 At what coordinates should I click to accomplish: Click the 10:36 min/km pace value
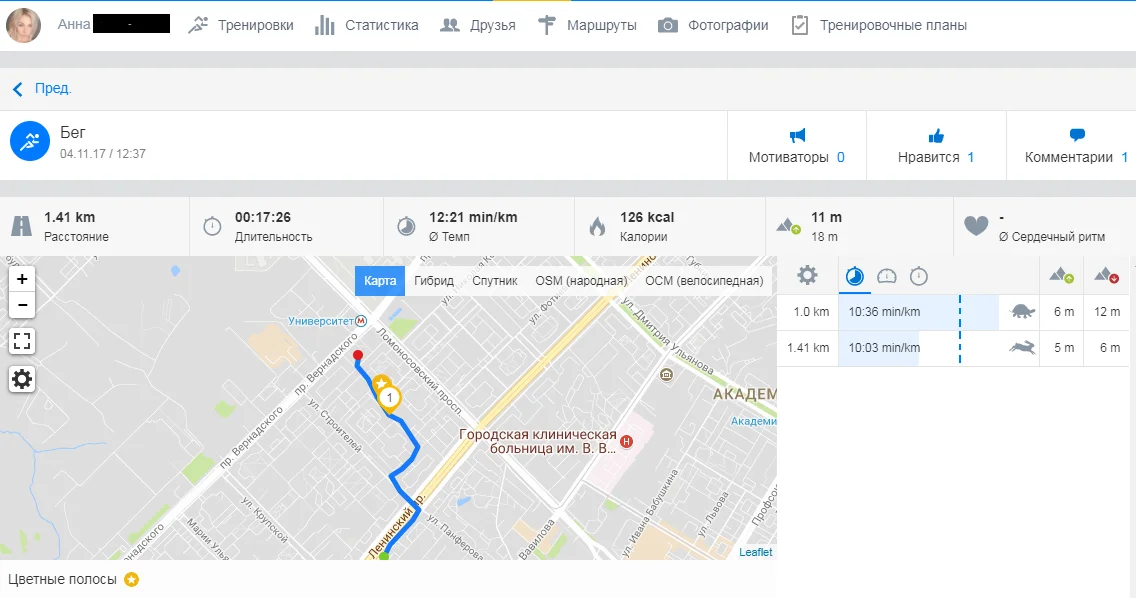884,312
